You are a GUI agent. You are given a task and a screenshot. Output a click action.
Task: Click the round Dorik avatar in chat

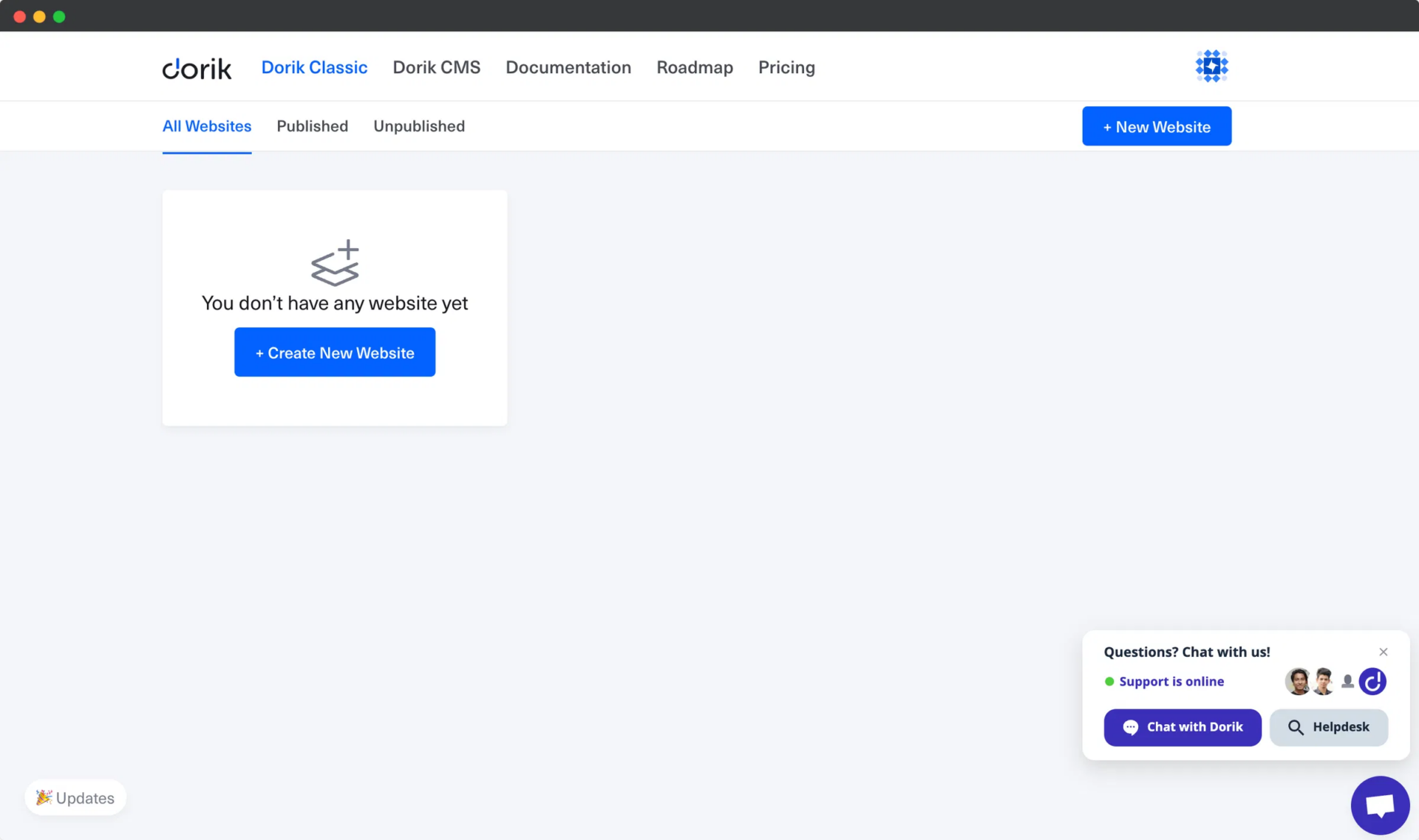point(1372,681)
